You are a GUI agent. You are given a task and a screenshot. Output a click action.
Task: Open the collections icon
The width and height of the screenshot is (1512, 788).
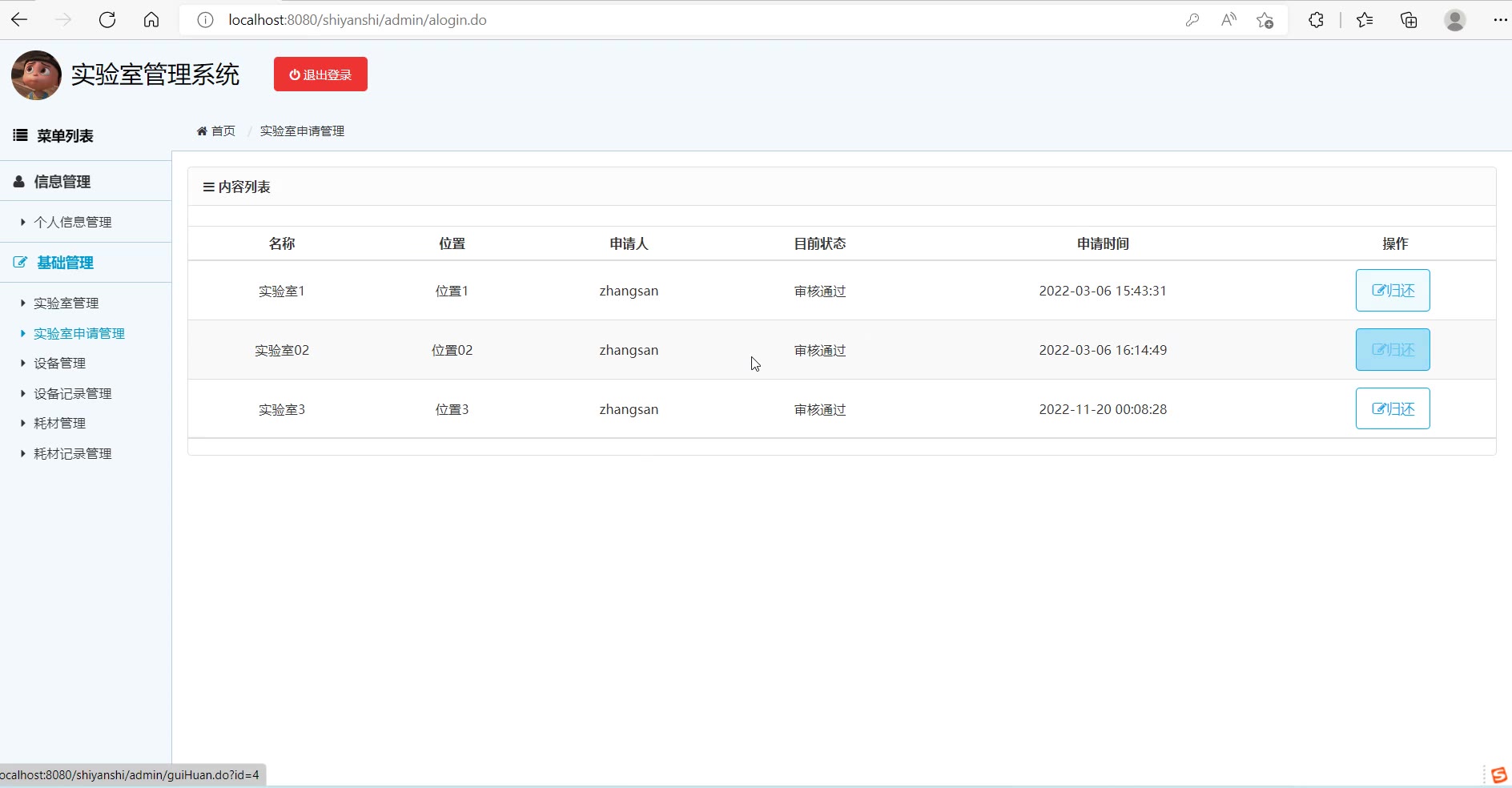point(1409,20)
